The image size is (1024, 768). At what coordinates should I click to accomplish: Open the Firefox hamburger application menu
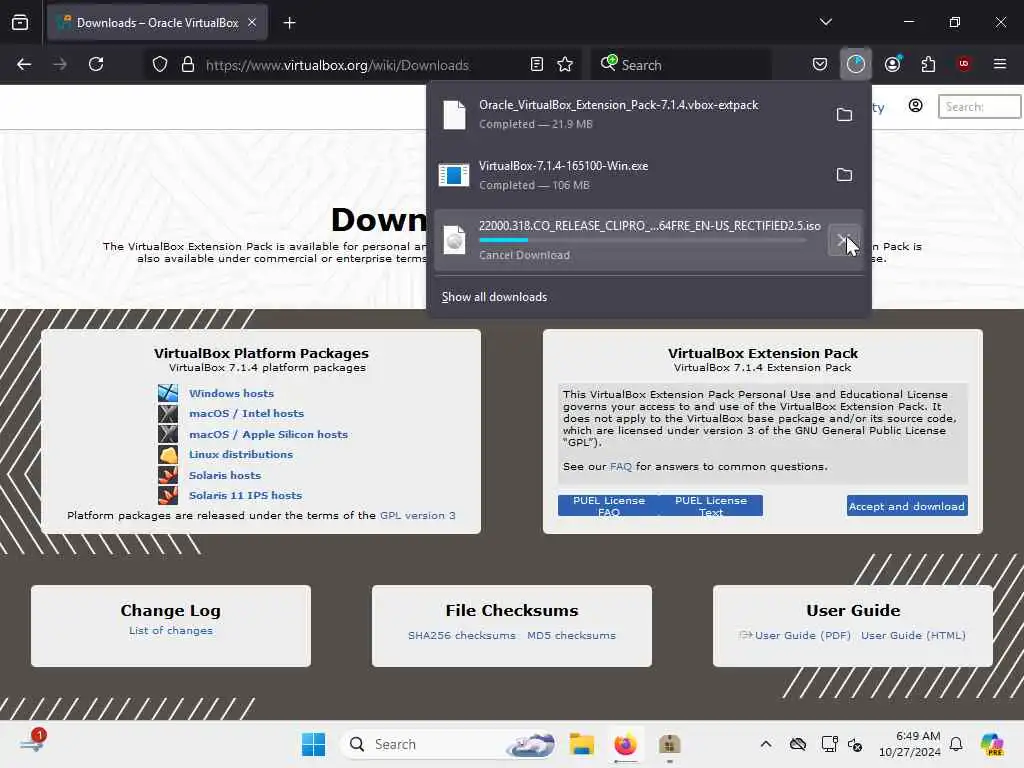click(x=999, y=64)
